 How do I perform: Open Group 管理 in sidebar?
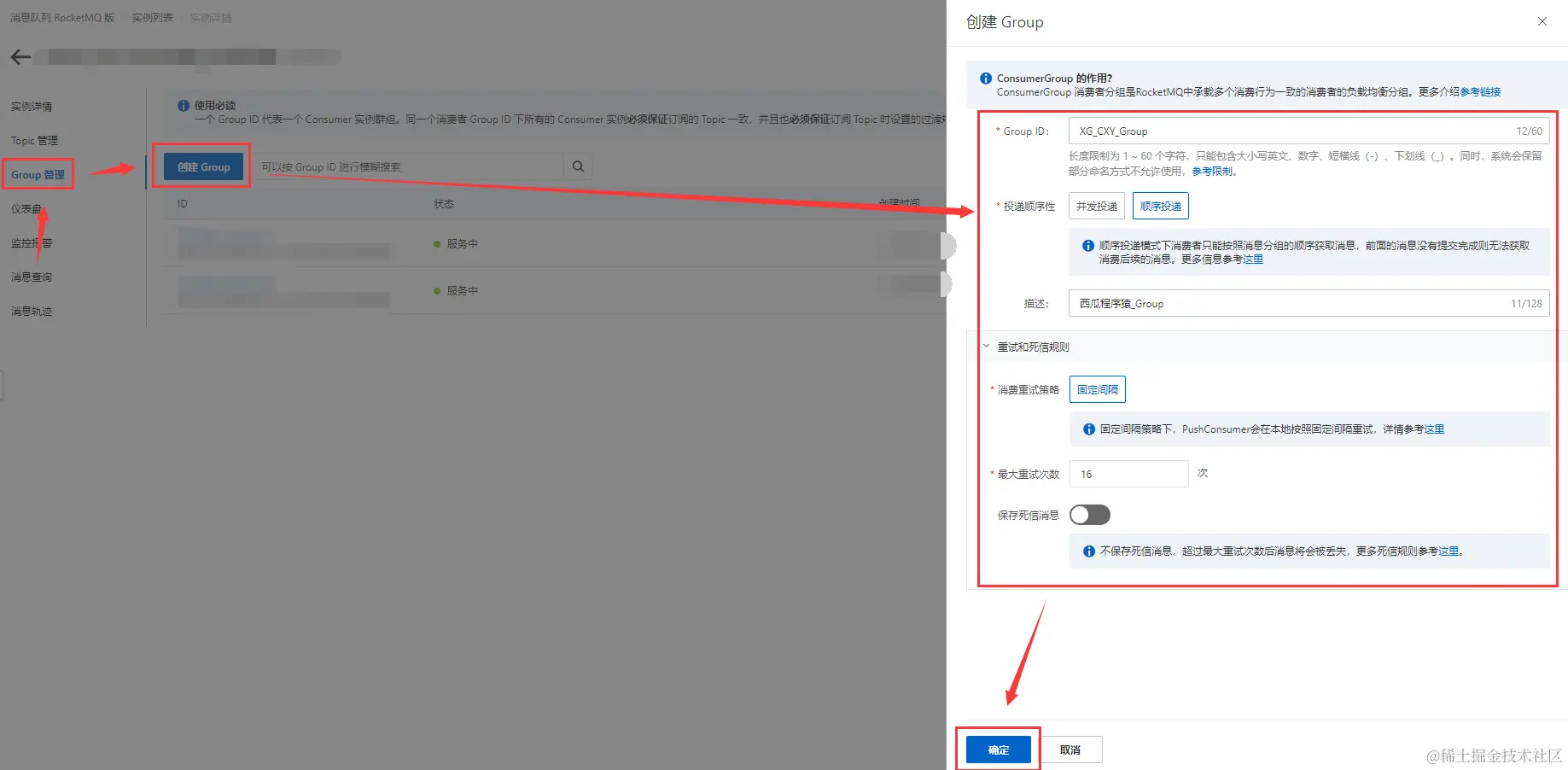38,175
